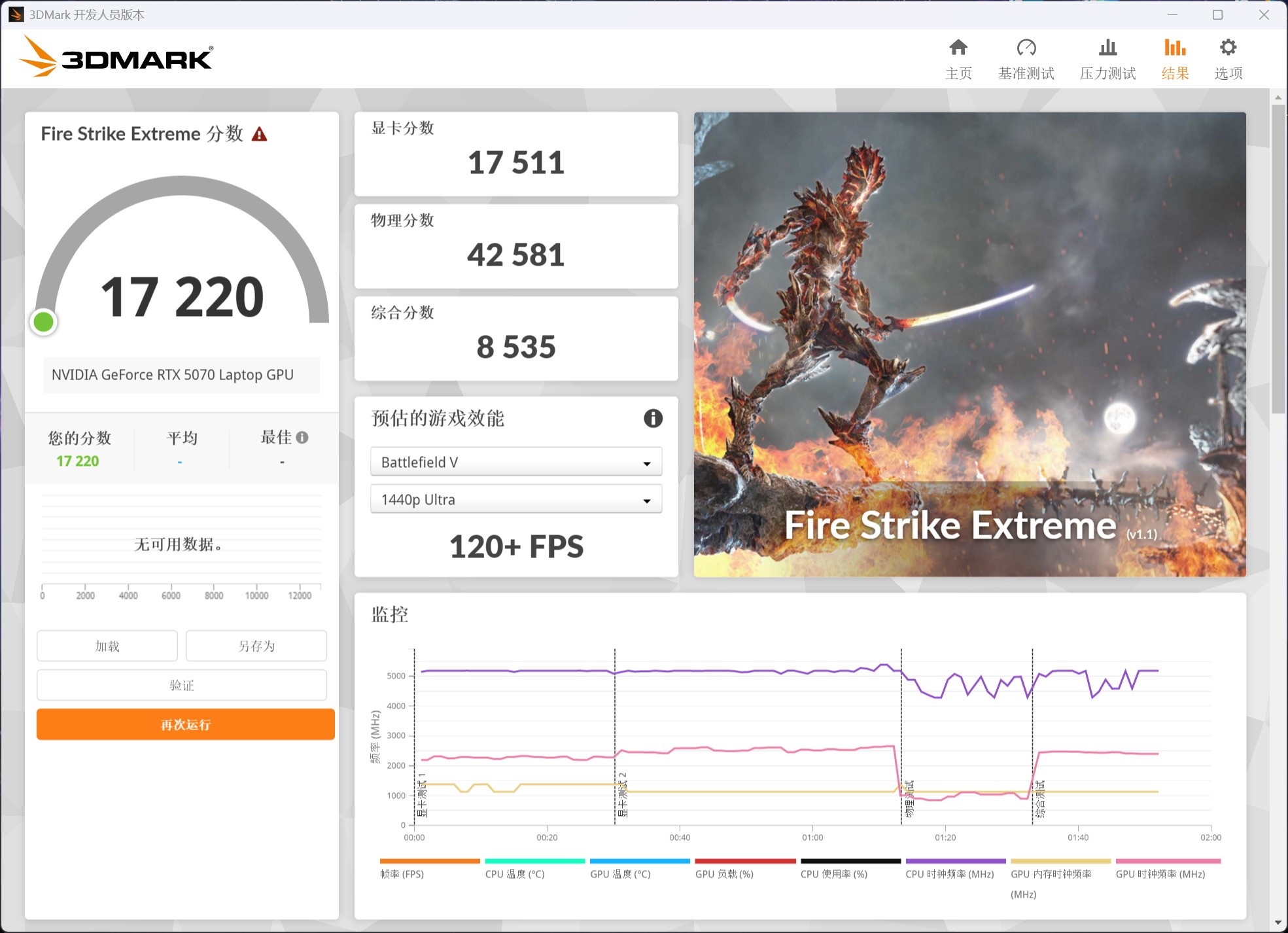
Task: Open the 压力测试 stress test icon
Action: [1107, 48]
